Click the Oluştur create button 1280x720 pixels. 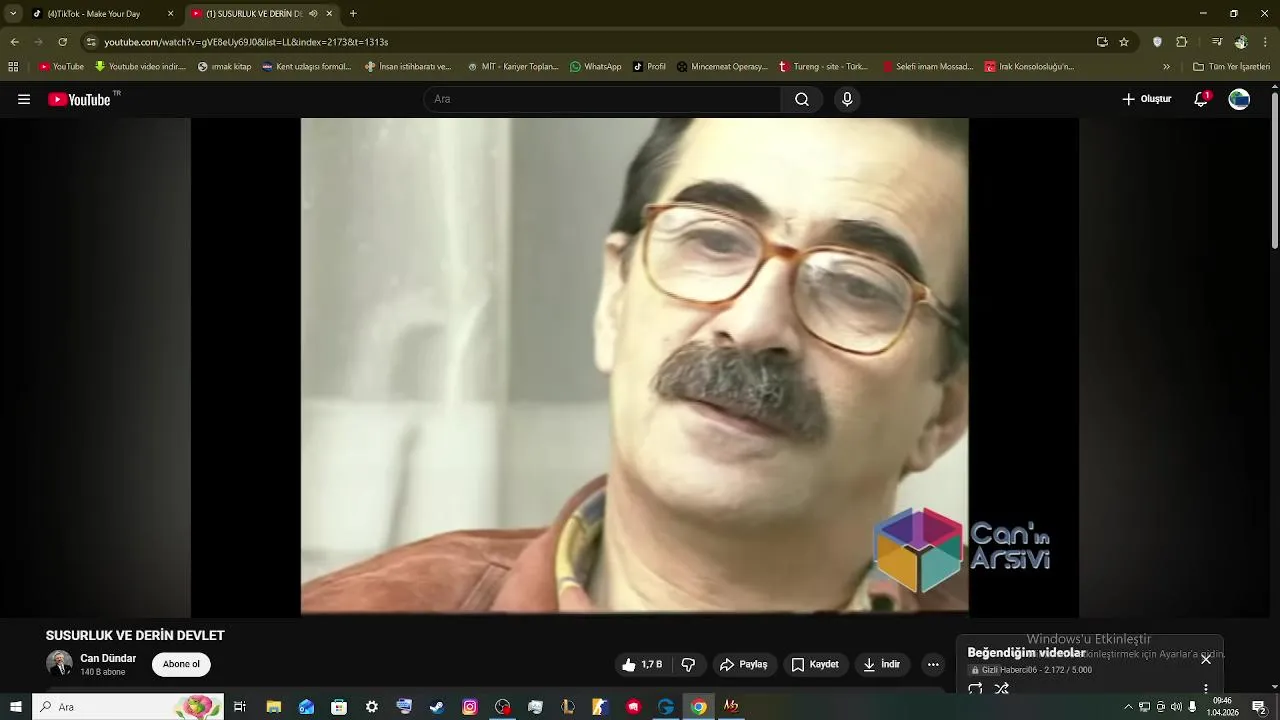[x=1147, y=99]
